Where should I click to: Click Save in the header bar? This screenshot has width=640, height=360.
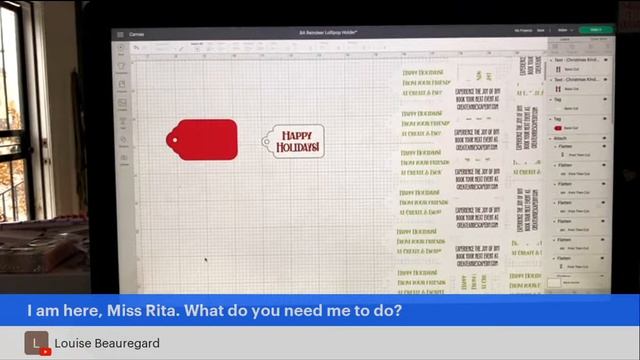point(541,31)
